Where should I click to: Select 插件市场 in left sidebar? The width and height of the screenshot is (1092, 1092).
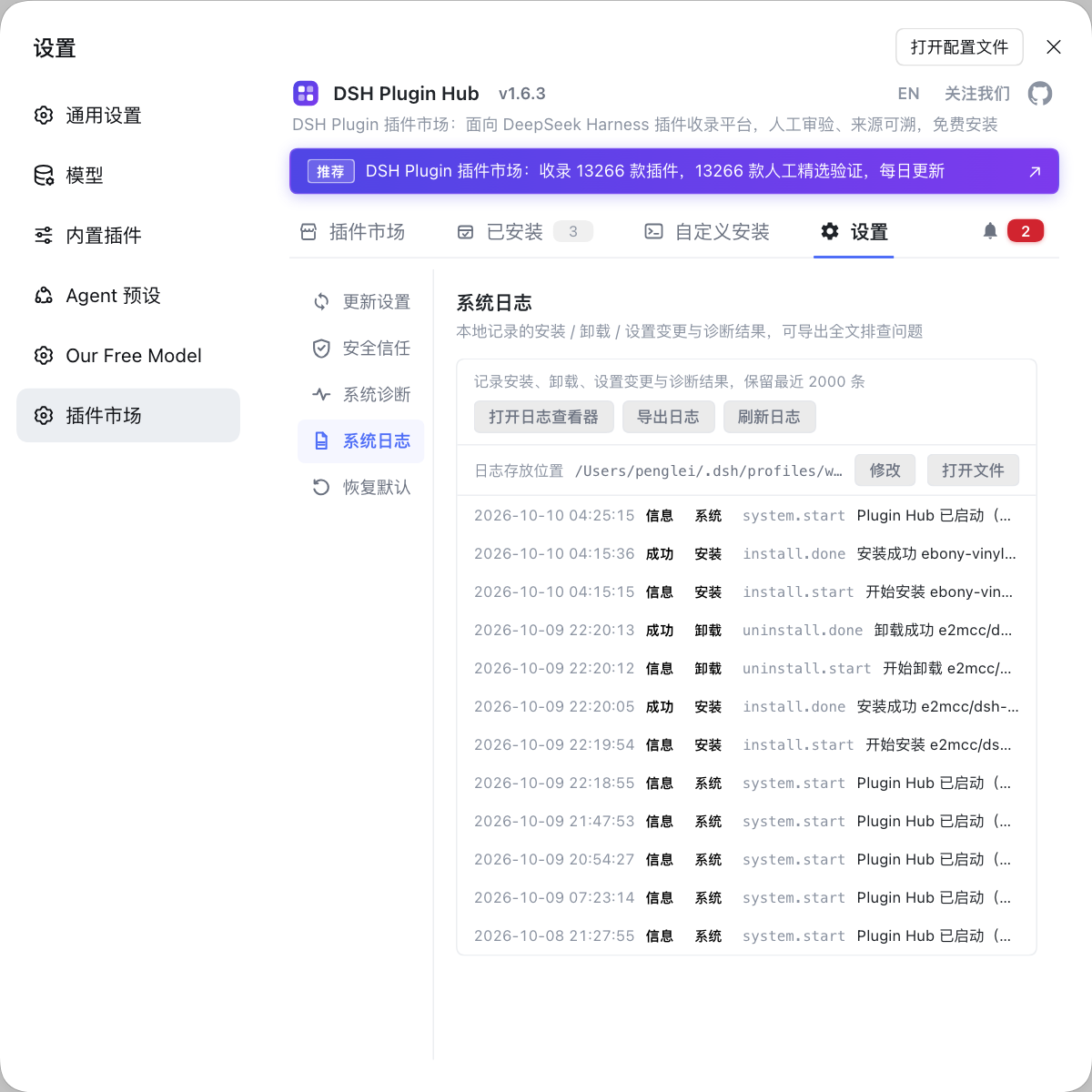click(x=128, y=416)
